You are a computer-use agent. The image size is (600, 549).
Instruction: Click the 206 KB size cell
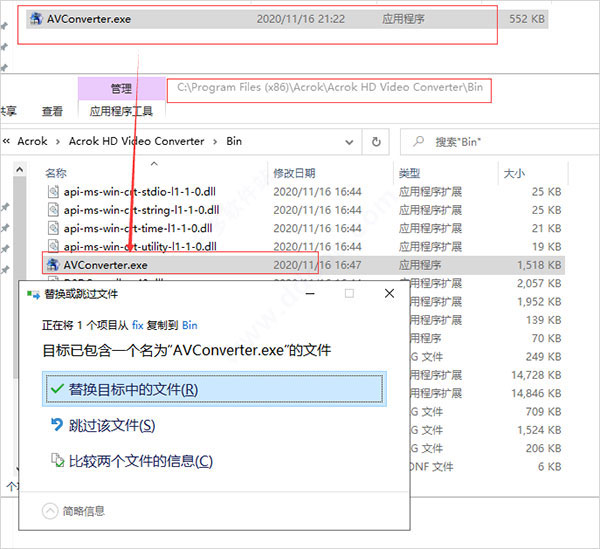coord(544,448)
